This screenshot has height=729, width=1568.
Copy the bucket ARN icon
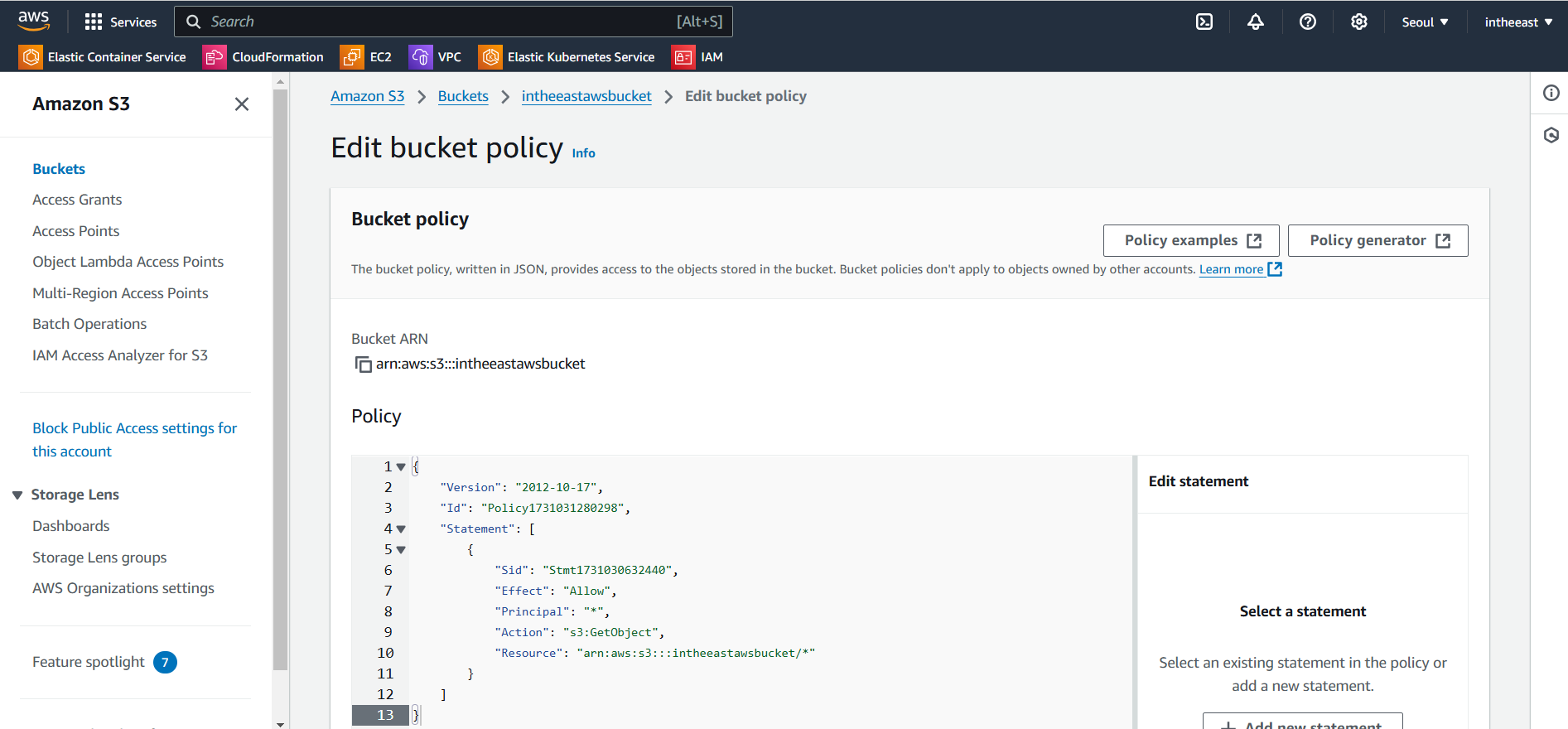pyautogui.click(x=363, y=364)
